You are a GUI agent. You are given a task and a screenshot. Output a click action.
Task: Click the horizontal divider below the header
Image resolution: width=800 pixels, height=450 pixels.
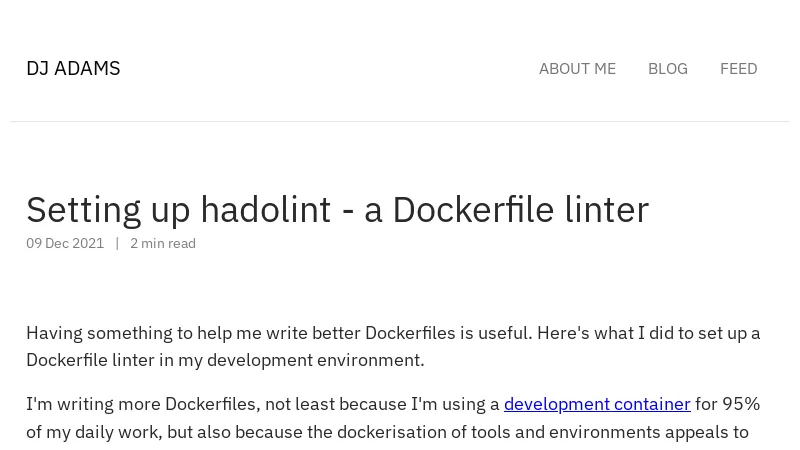click(x=400, y=121)
